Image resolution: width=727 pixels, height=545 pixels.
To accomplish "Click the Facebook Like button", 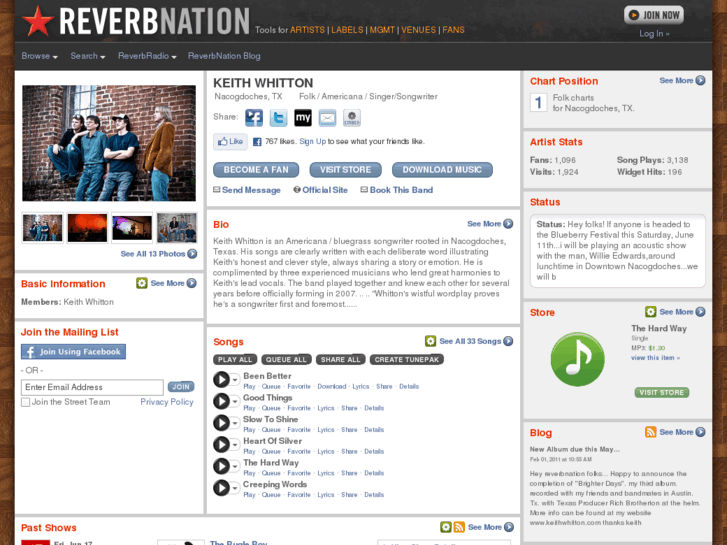I will click(230, 141).
